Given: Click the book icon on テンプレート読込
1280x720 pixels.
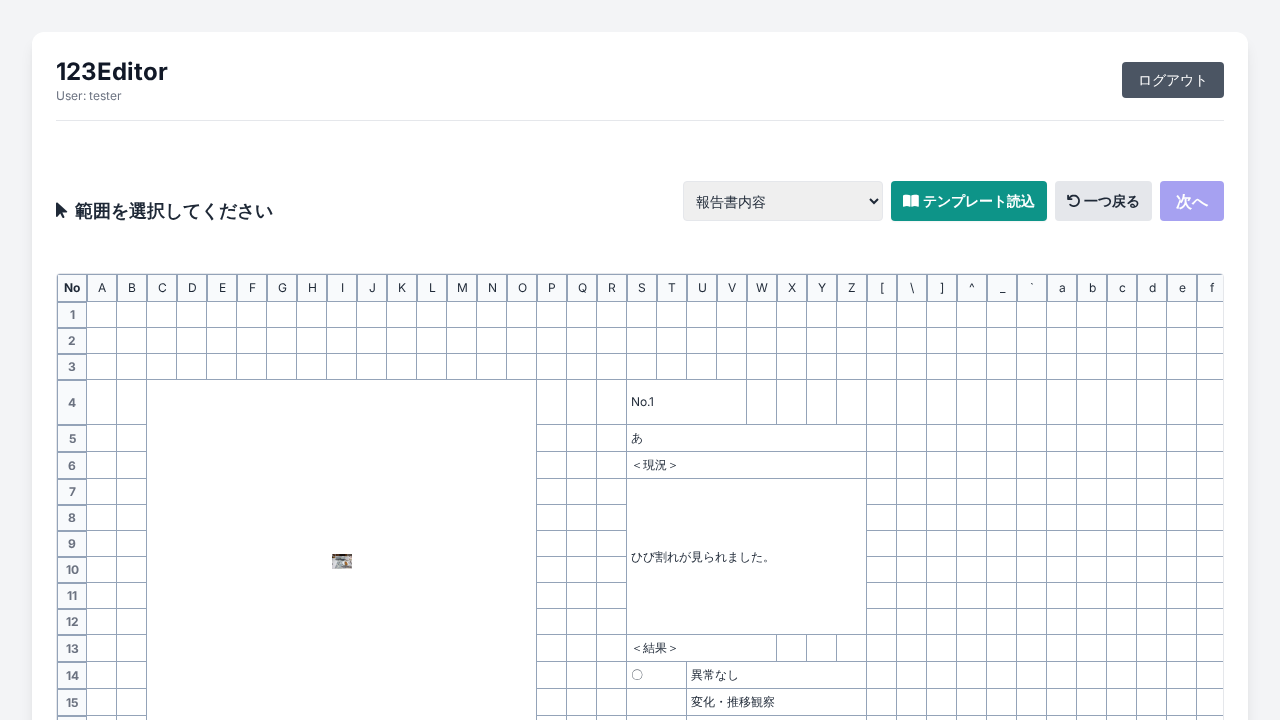Looking at the screenshot, I should coord(910,201).
